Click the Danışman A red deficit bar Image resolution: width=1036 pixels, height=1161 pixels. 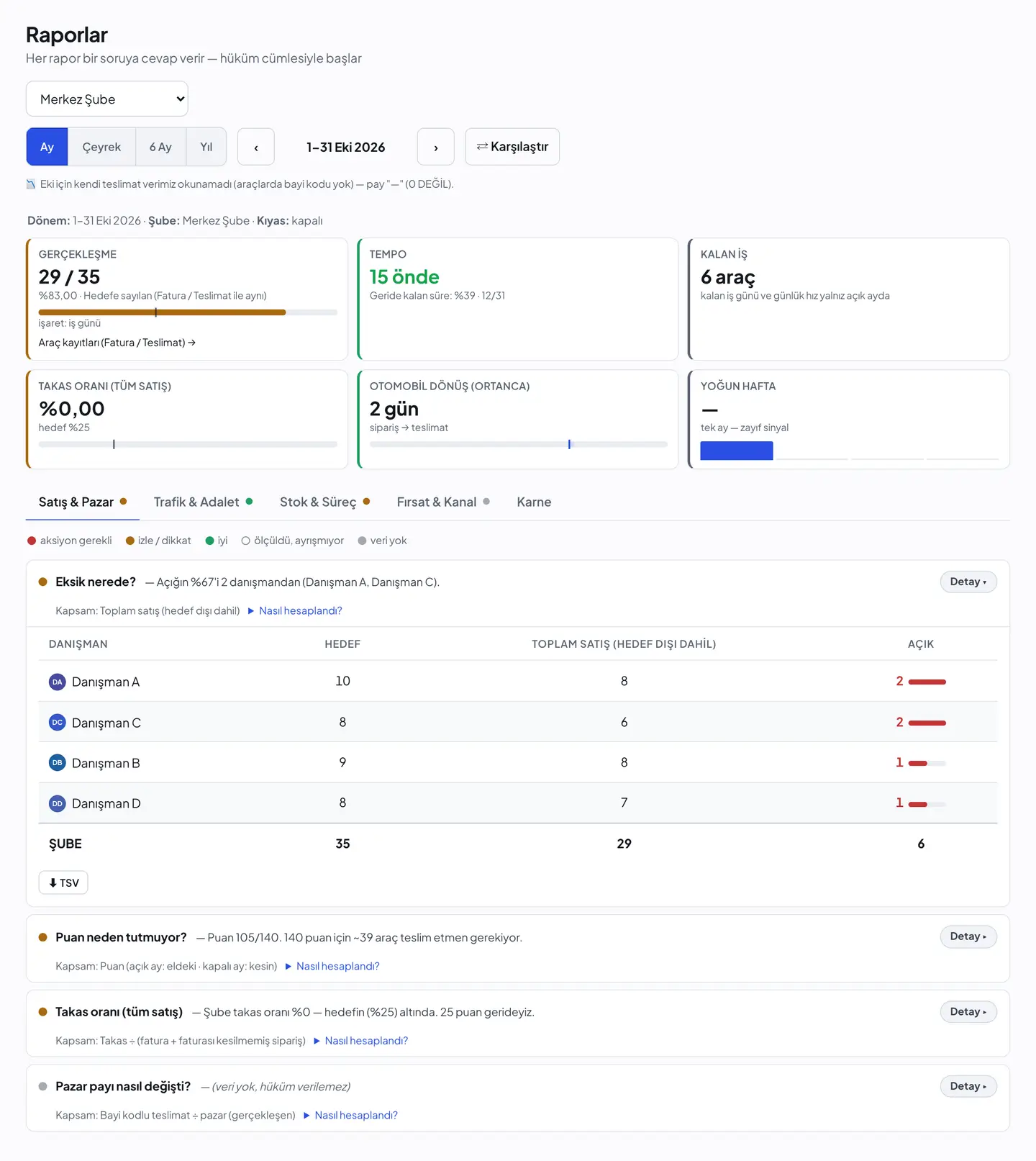tap(927, 682)
